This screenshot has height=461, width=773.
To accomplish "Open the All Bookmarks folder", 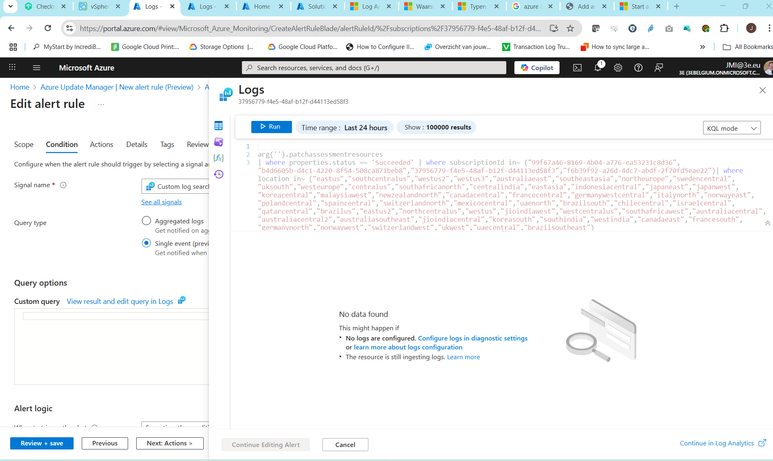I will pyautogui.click(x=747, y=47).
